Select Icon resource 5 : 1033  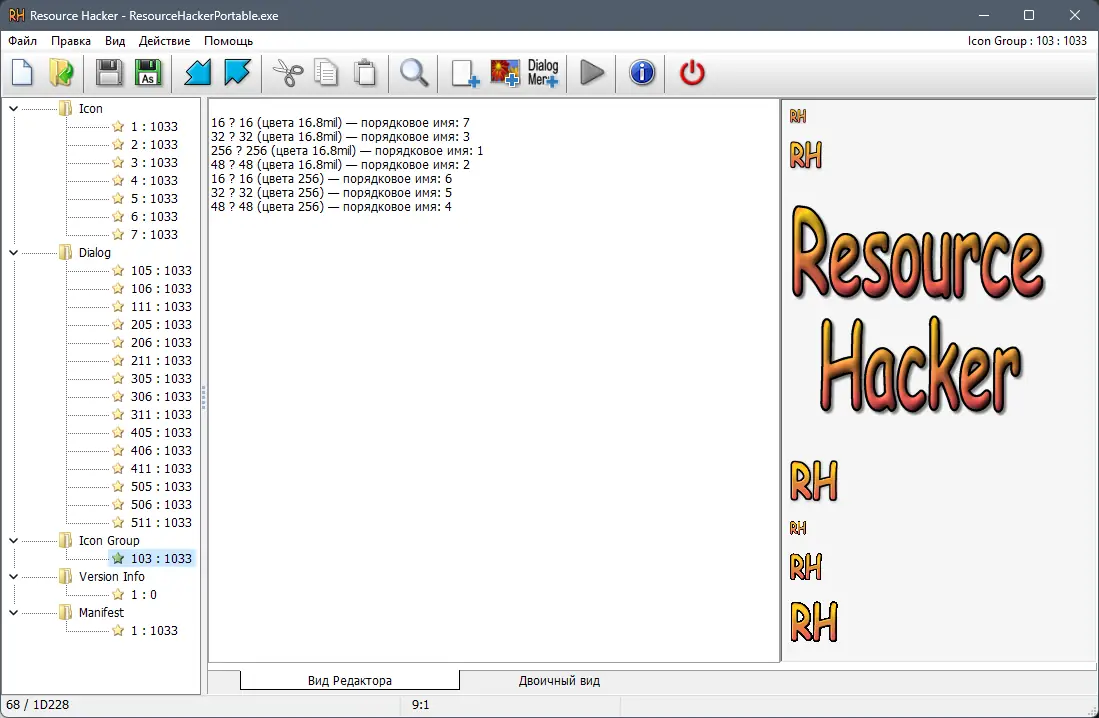154,198
